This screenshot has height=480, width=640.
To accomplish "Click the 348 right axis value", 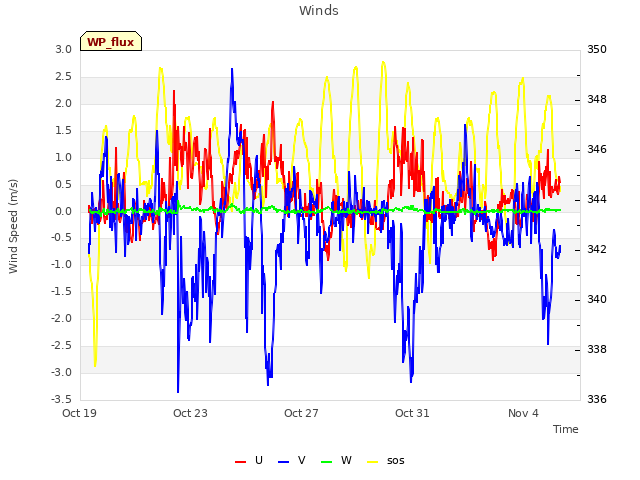I will click(x=597, y=99).
